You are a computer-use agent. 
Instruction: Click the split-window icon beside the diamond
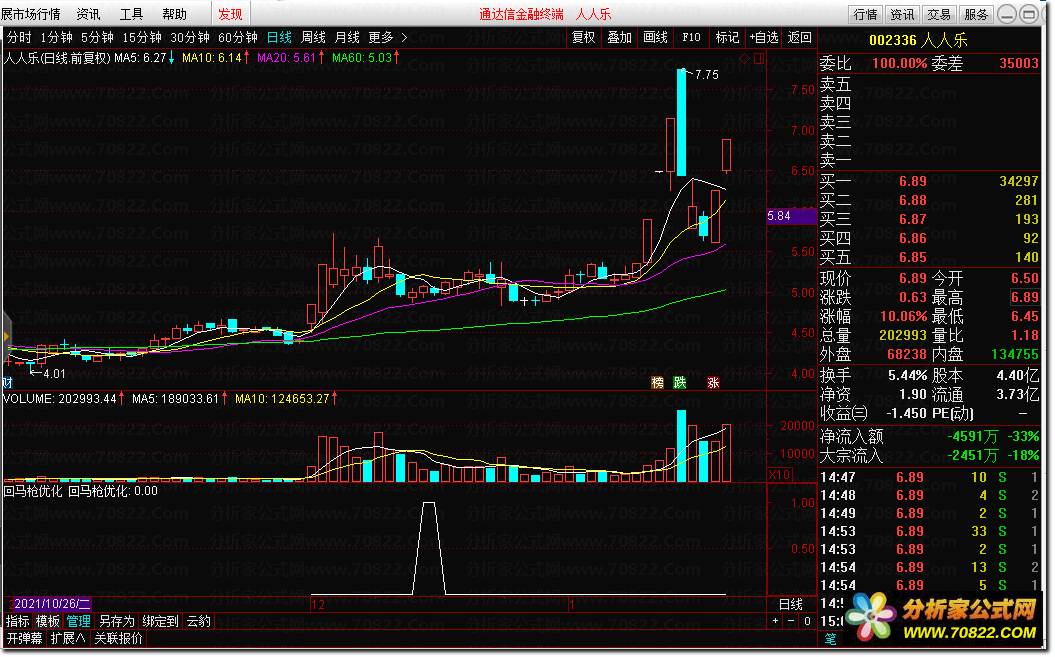759,59
